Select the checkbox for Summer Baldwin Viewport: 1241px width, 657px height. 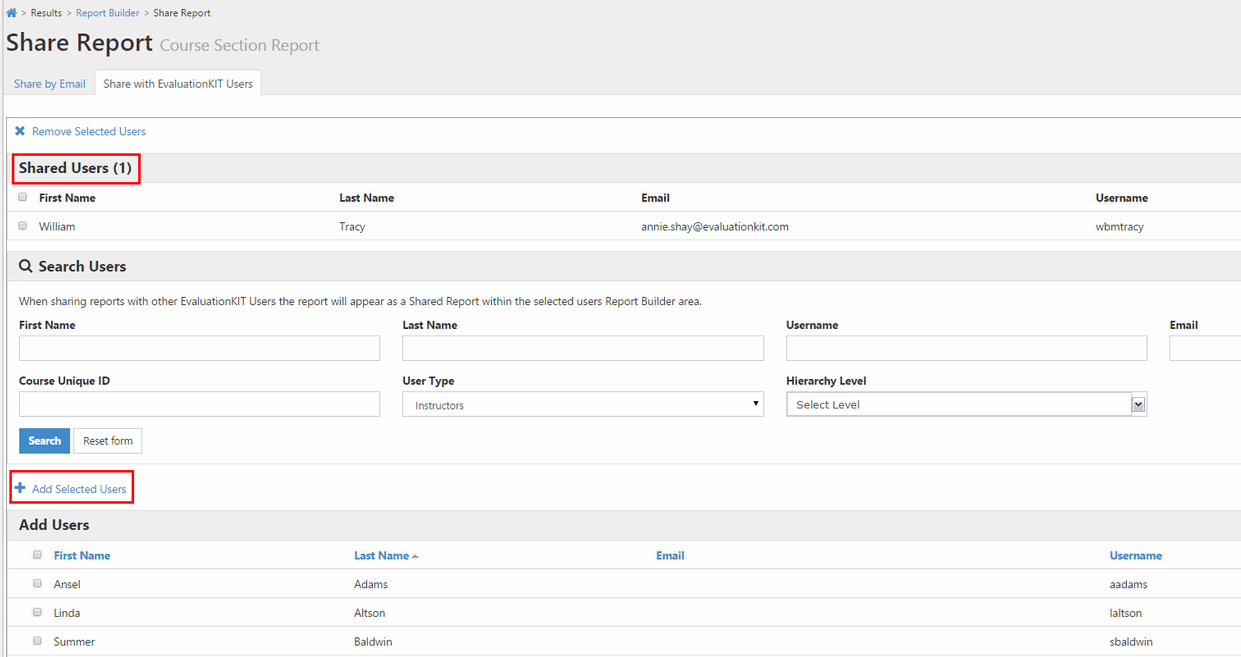[38, 641]
